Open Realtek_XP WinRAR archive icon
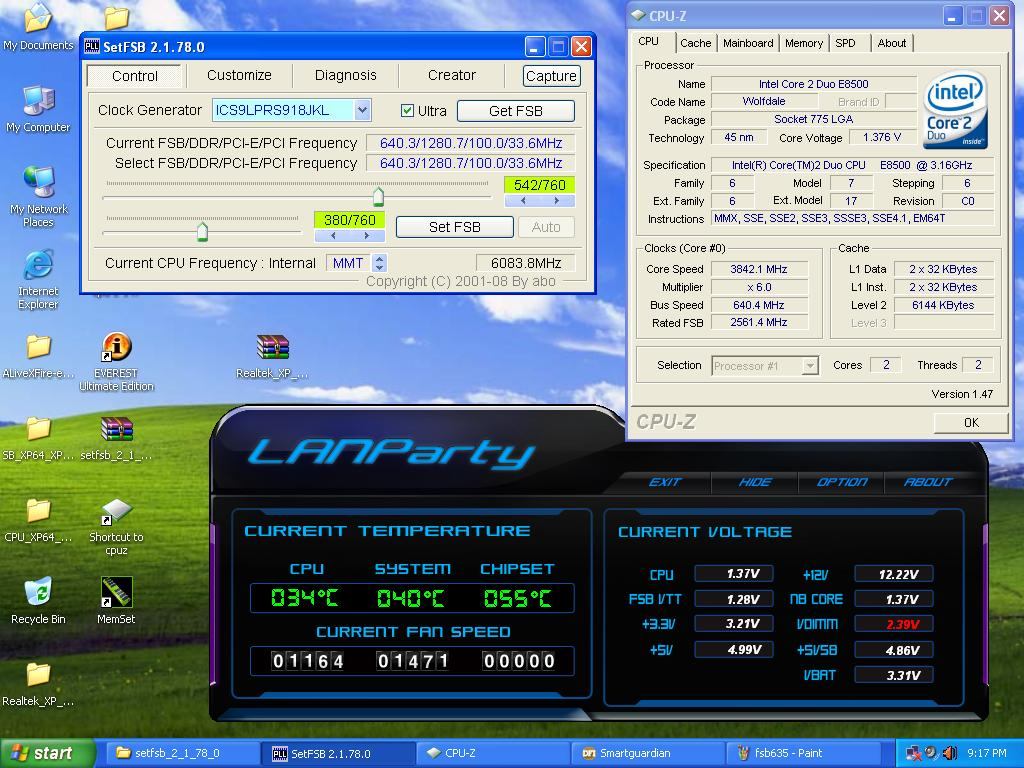Screen dimensions: 1024x768 pos(272,356)
